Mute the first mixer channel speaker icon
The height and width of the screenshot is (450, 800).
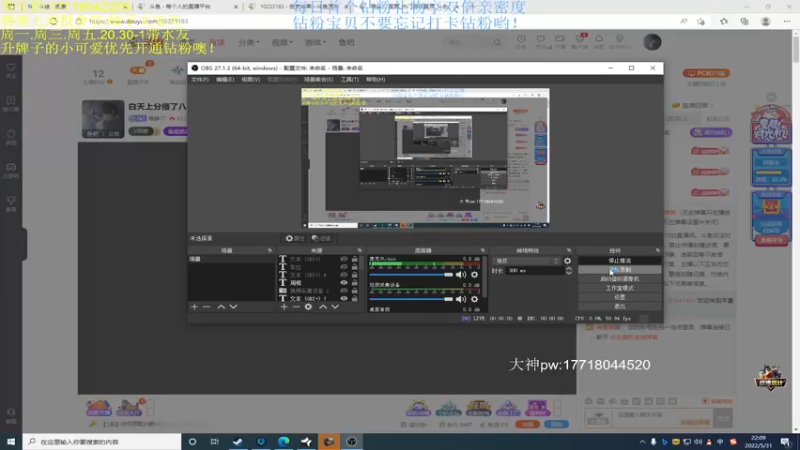[461, 274]
